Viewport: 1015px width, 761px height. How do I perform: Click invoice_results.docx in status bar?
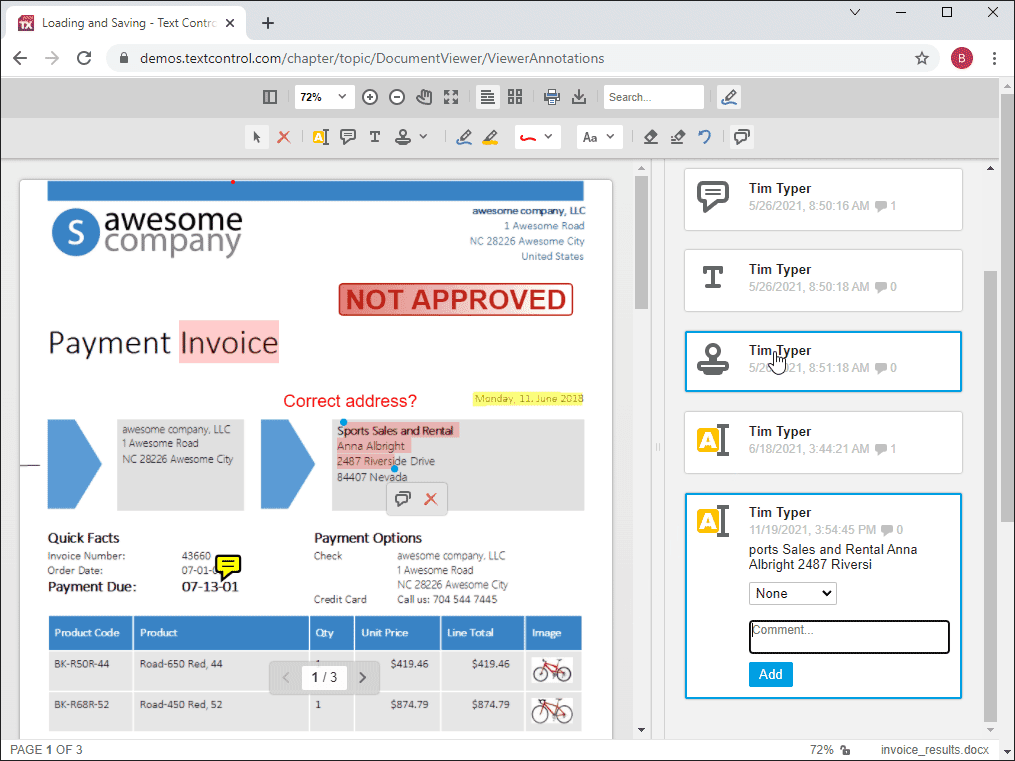(935, 750)
